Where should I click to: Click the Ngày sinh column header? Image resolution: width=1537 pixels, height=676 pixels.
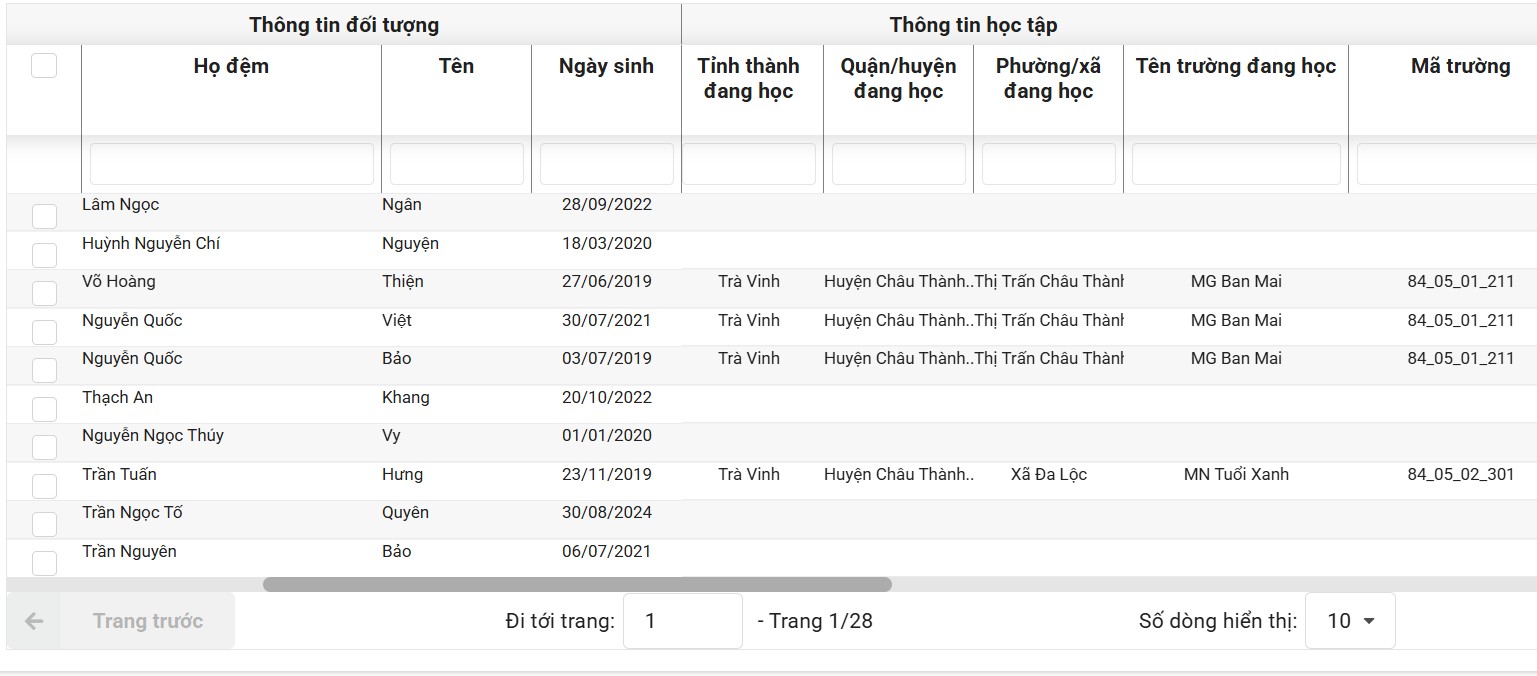click(606, 66)
